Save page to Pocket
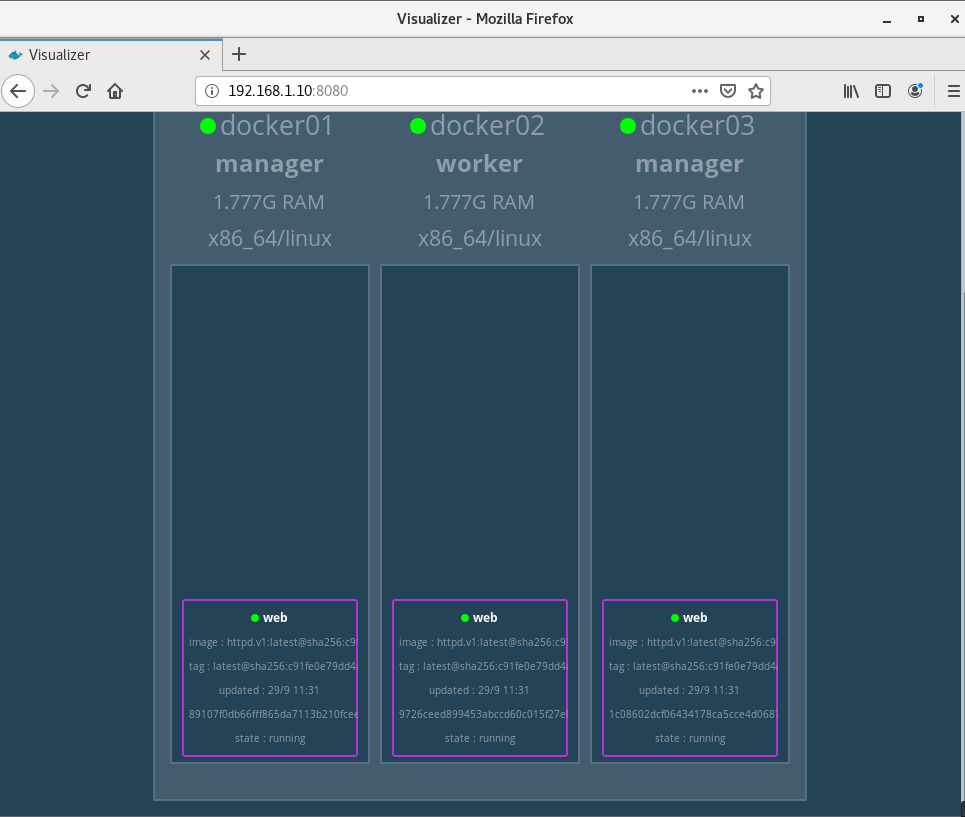965x817 pixels. pyautogui.click(x=727, y=91)
